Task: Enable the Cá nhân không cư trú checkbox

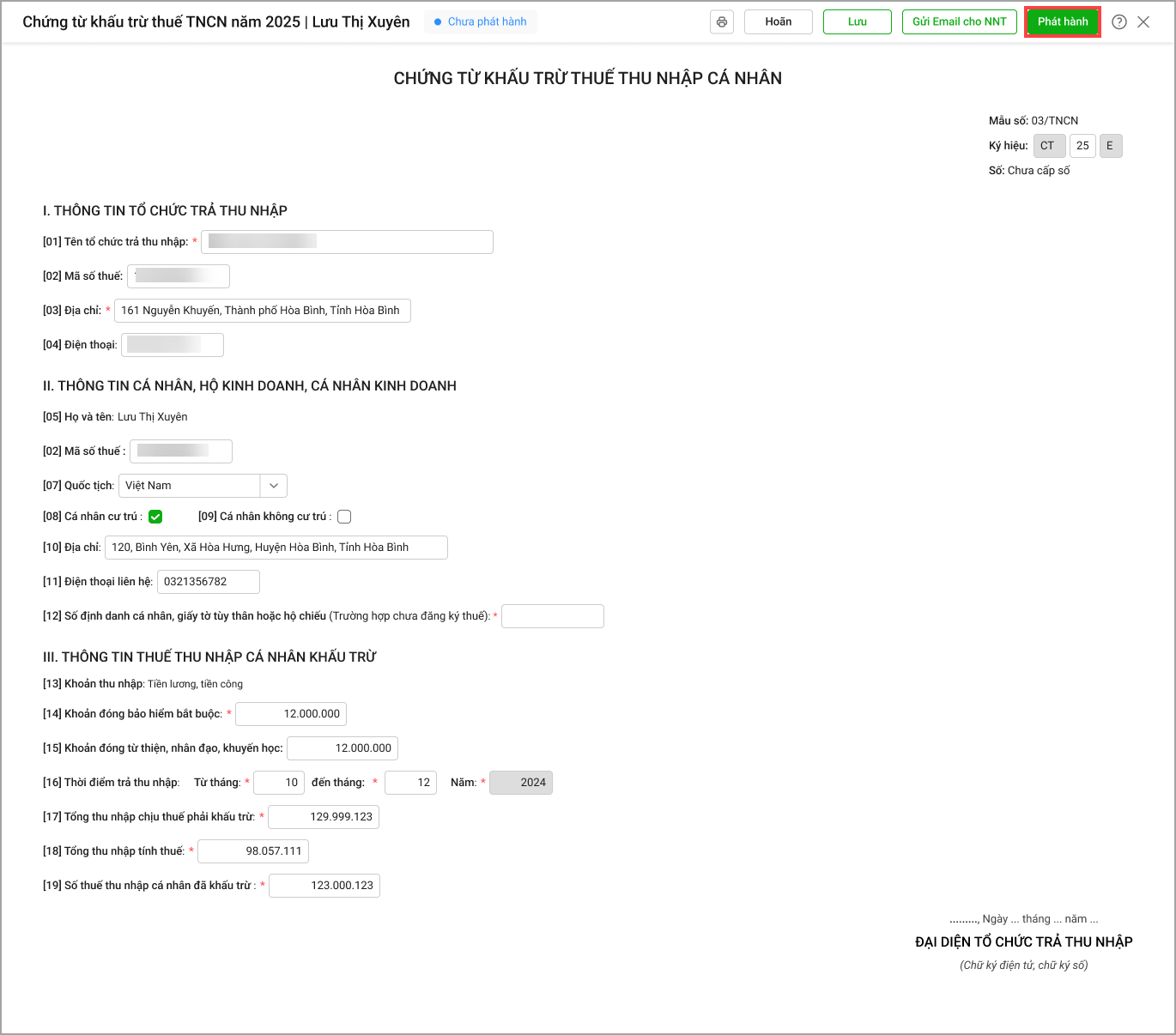Action: click(x=344, y=517)
